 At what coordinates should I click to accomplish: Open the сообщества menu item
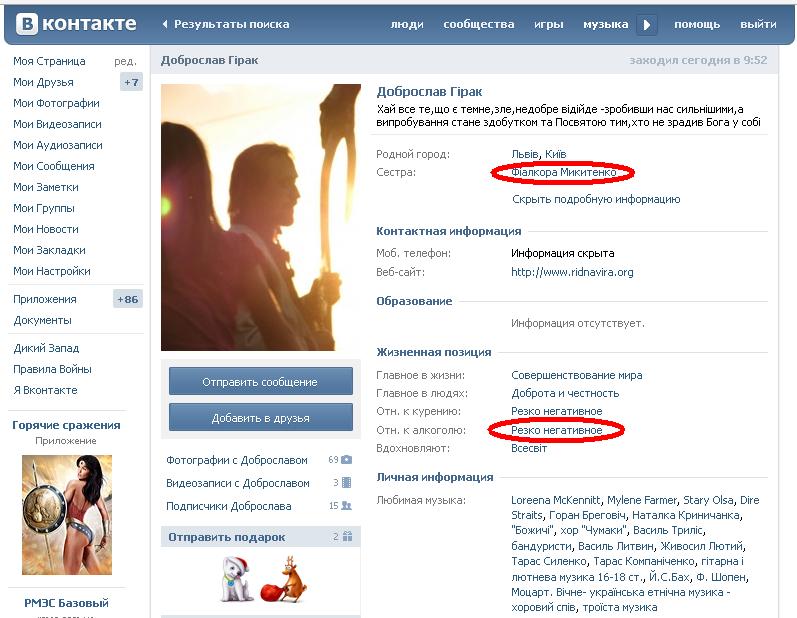coord(479,24)
